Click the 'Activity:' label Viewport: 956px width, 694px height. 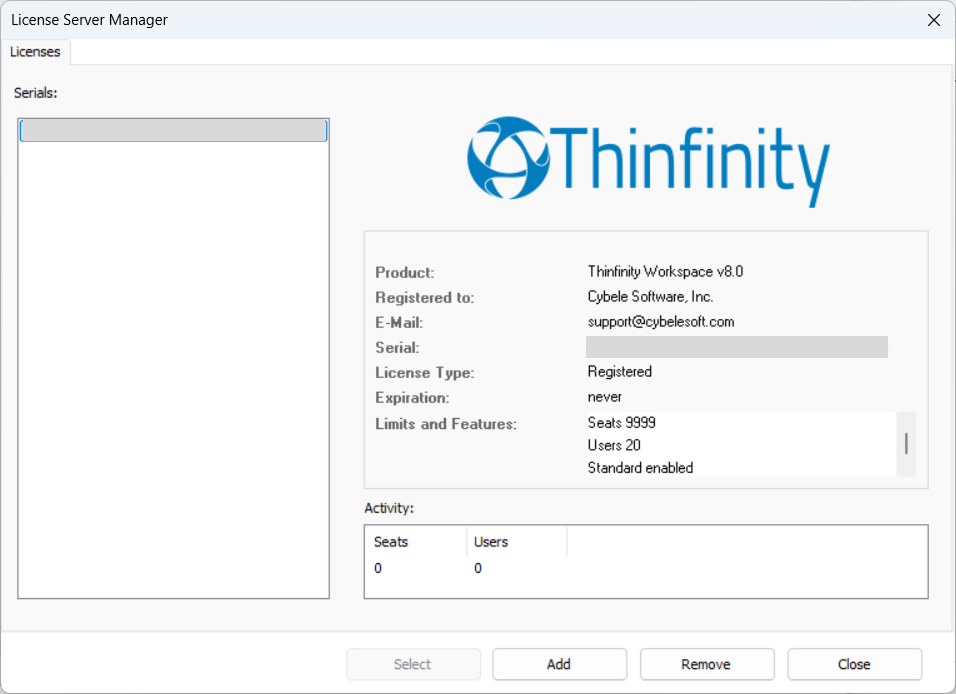pyautogui.click(x=389, y=508)
